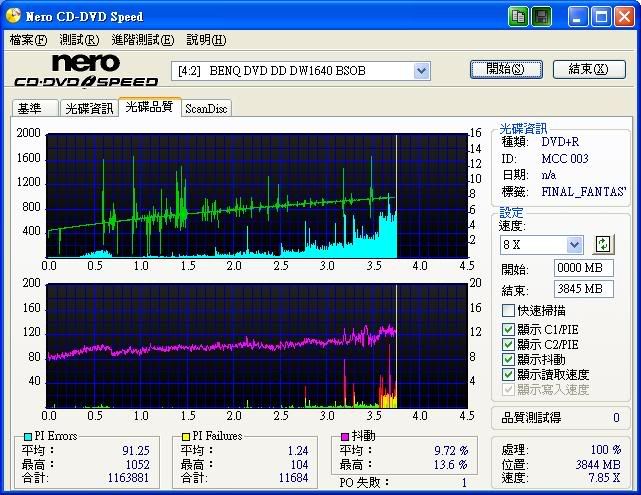Click the Nero CD-DVD Speed app icon
Image resolution: width=641 pixels, height=495 pixels.
pos(13,16)
